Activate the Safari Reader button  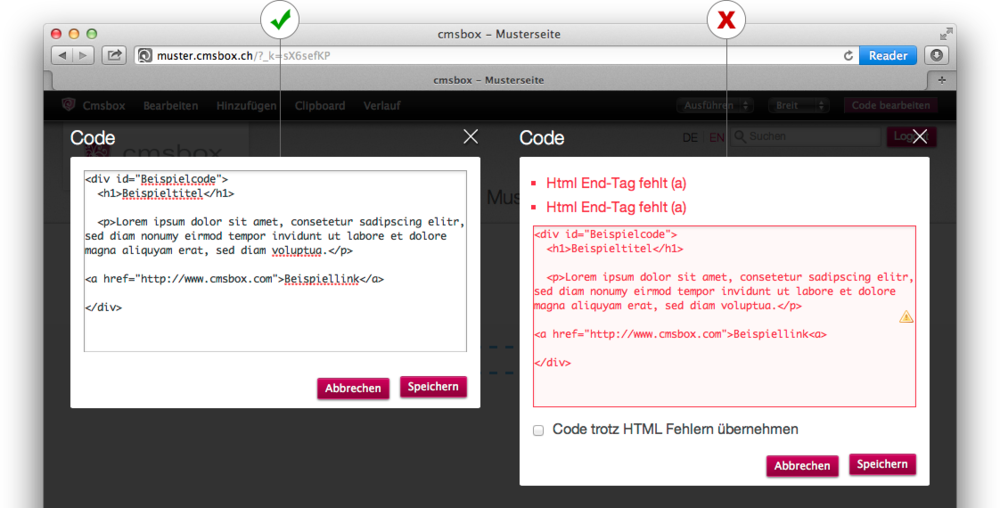tap(888, 55)
